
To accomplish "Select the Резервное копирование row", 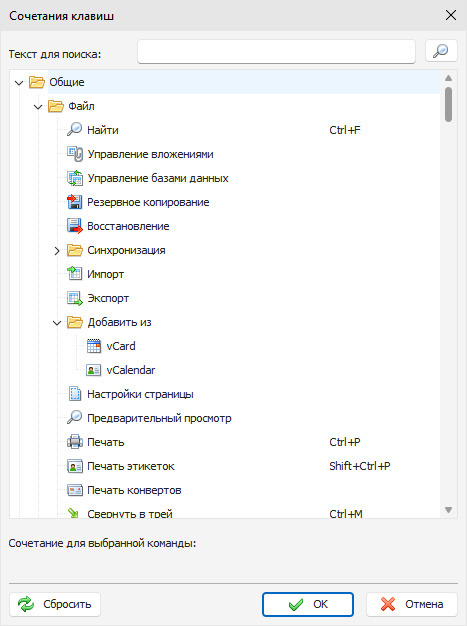I will pyautogui.click(x=148, y=202).
